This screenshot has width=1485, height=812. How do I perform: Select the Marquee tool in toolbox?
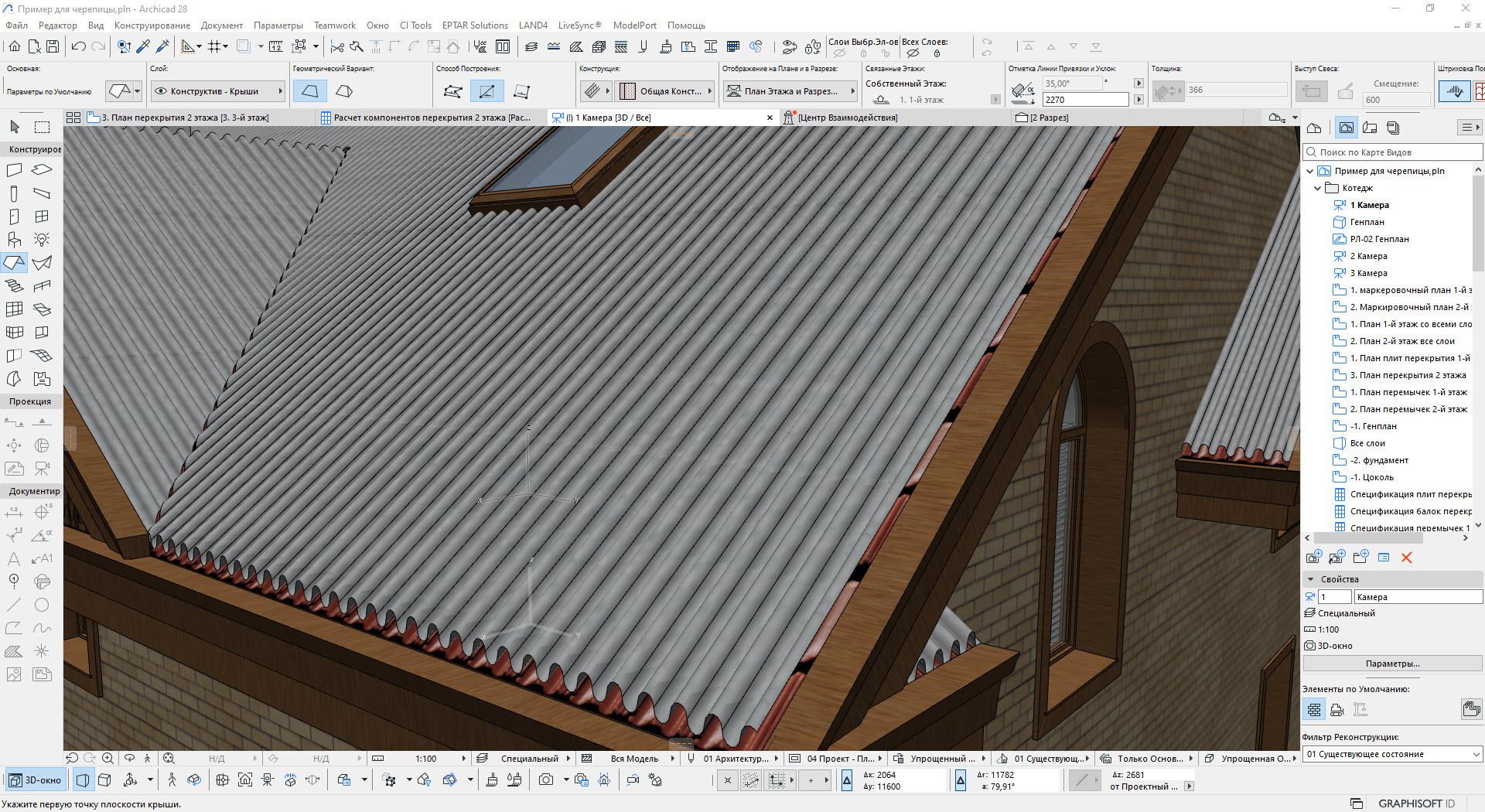click(x=42, y=127)
